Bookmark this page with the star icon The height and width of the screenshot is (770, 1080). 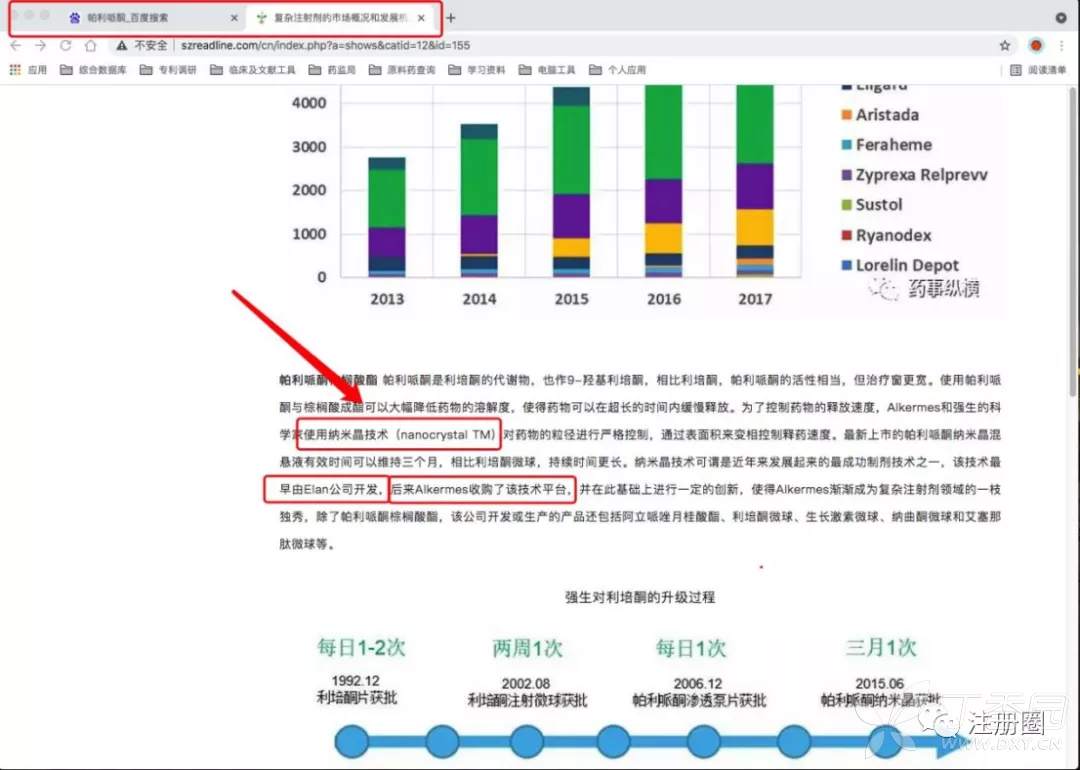(x=1005, y=45)
